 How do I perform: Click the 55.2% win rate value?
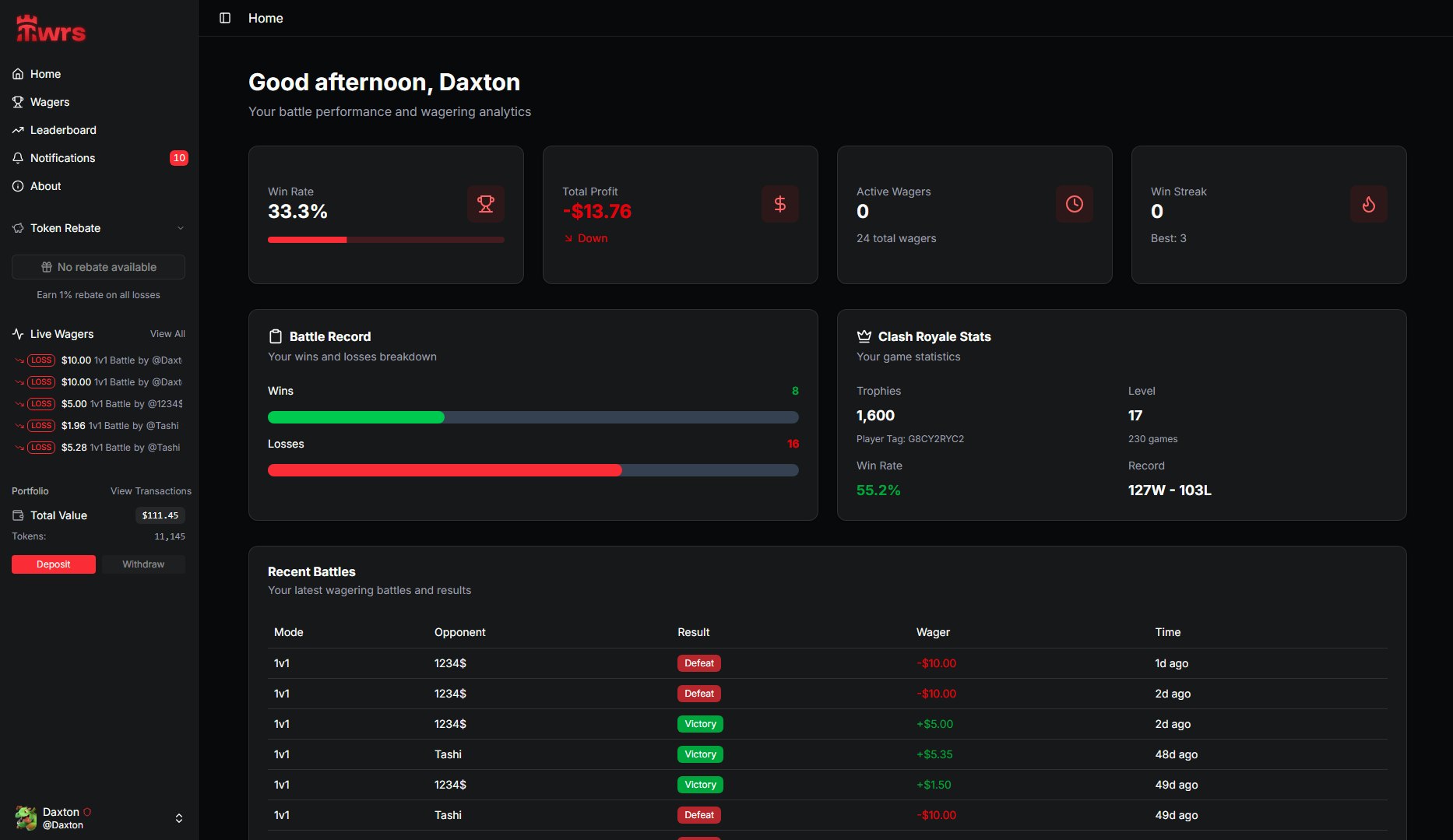pyautogui.click(x=878, y=490)
